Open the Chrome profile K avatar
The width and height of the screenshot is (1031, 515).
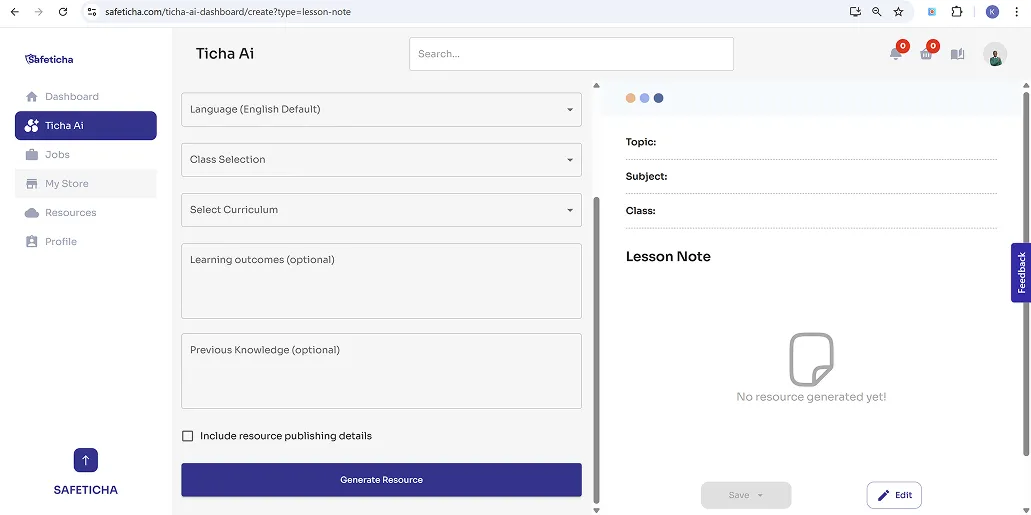click(992, 12)
